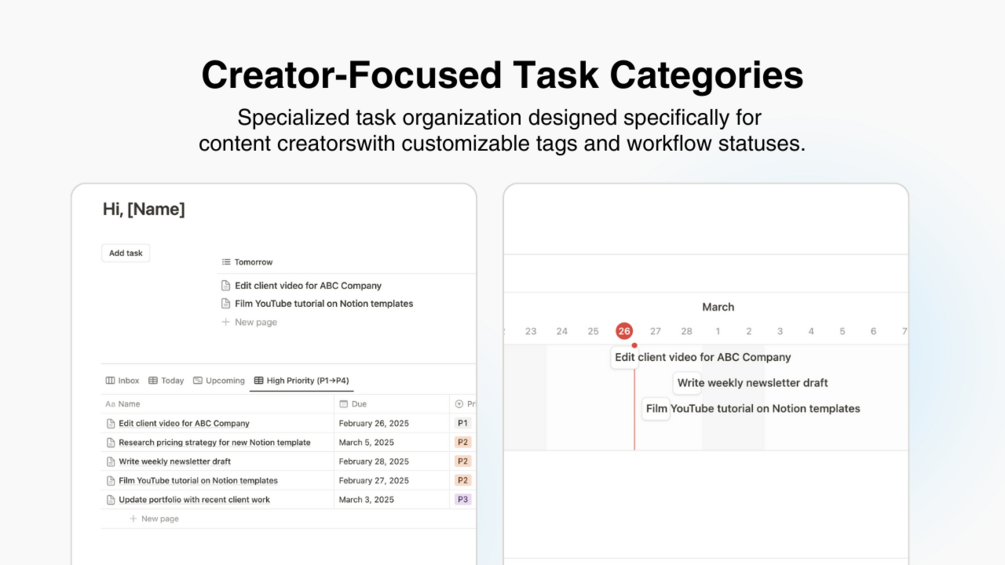Image resolution: width=1005 pixels, height=565 pixels.
Task: Switch to the Inbox tab
Action: (122, 381)
